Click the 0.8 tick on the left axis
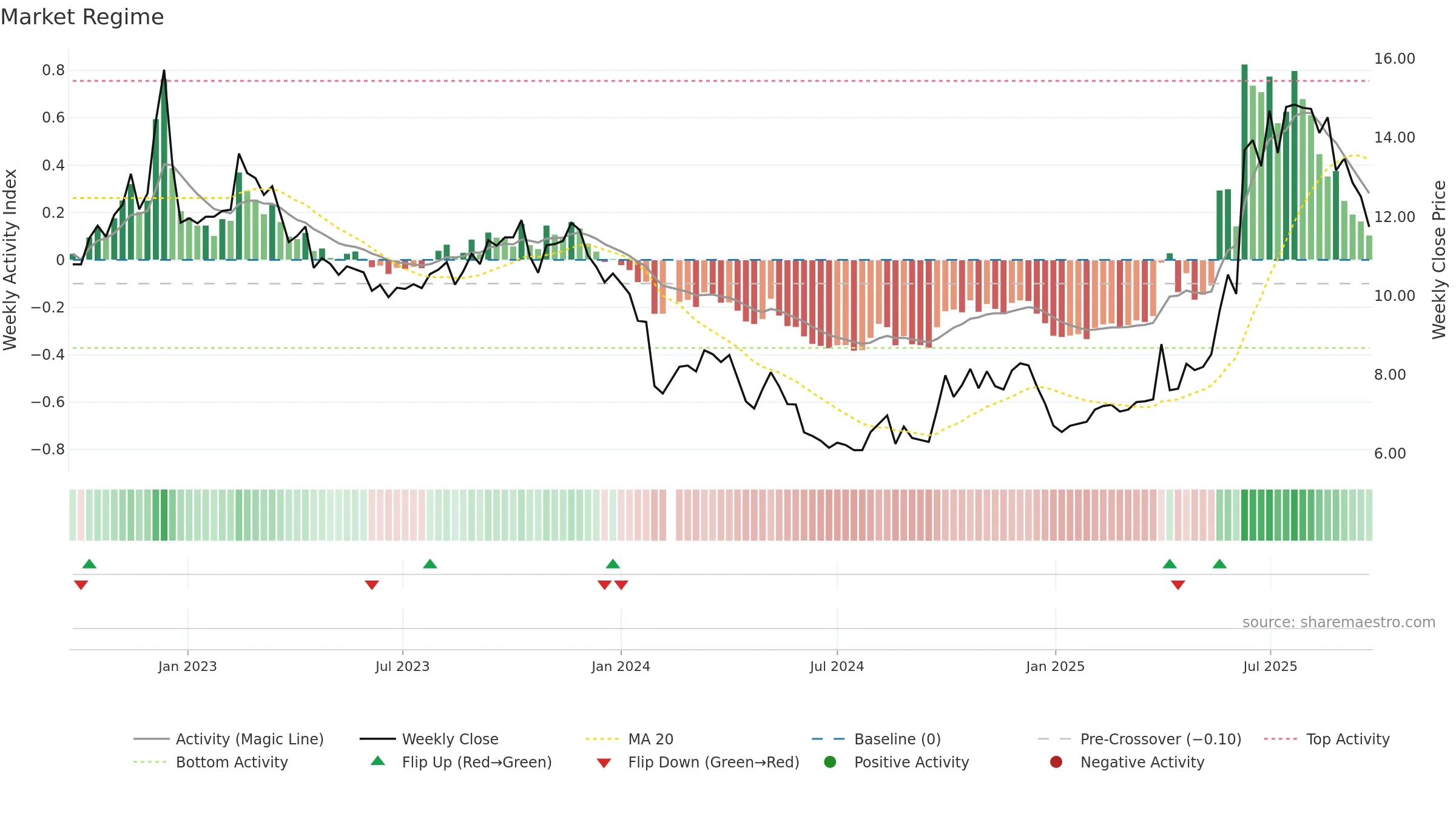 tap(53, 70)
